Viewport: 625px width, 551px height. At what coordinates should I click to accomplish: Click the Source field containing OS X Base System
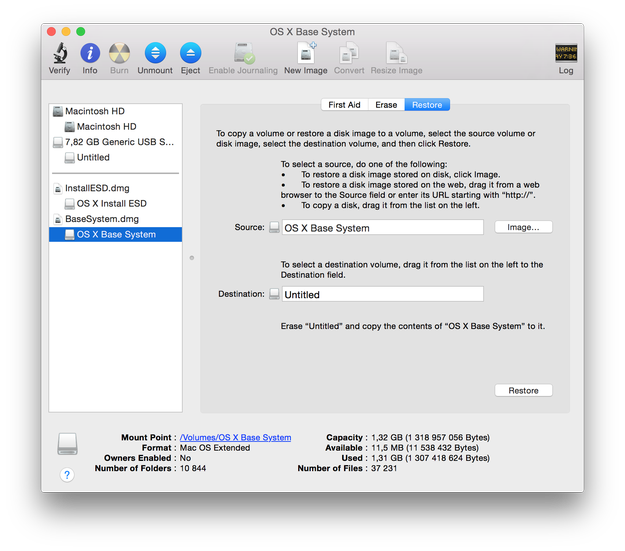pos(383,228)
